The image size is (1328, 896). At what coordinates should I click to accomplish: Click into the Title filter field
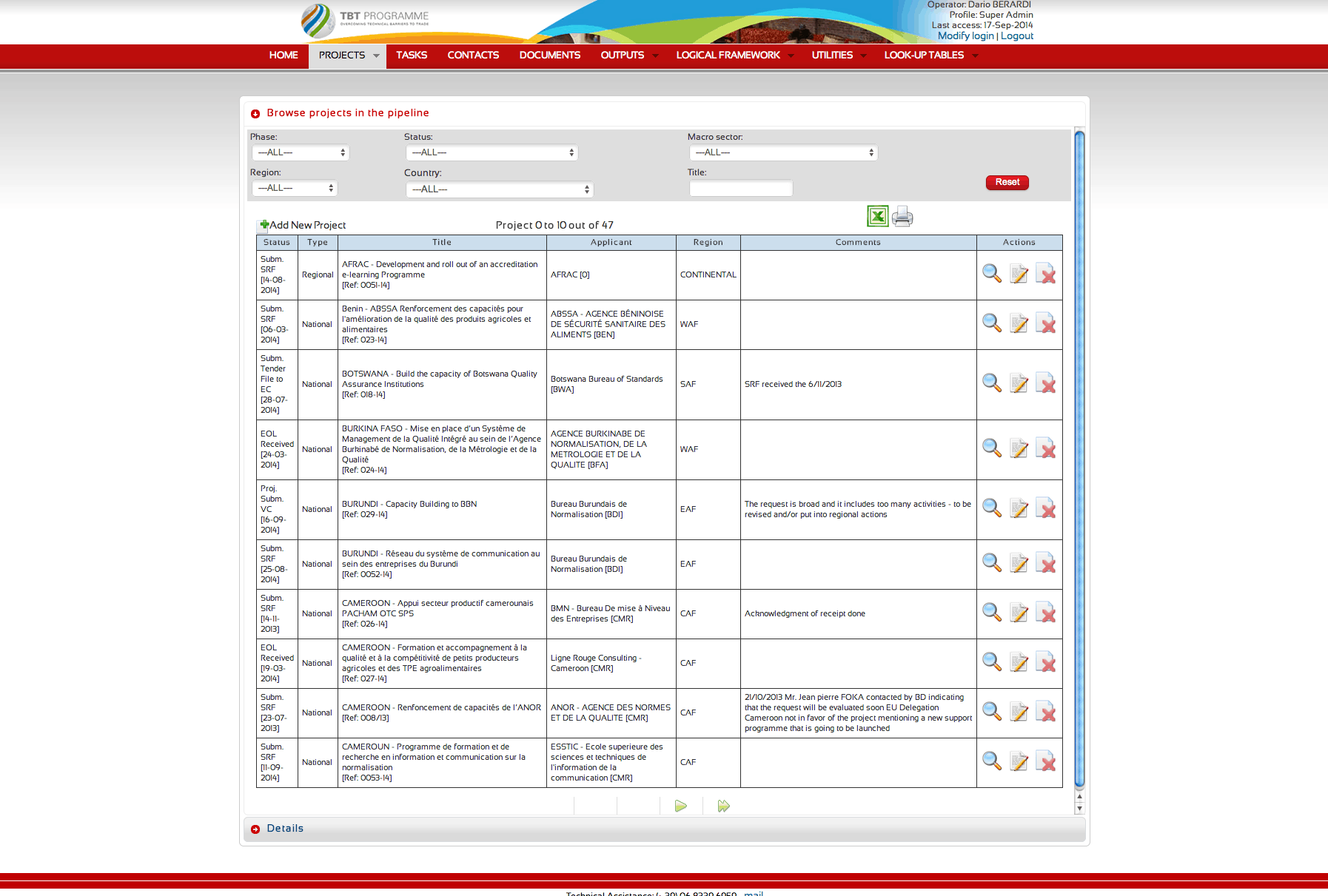741,189
